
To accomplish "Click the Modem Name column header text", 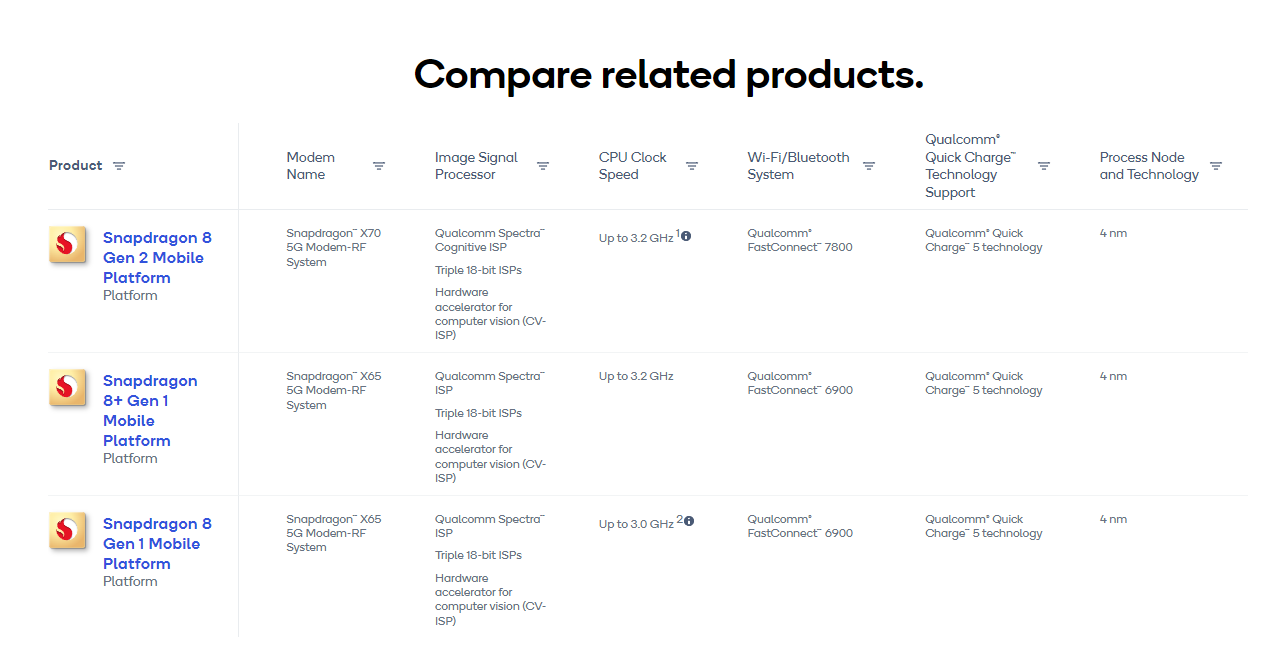I will (x=311, y=166).
